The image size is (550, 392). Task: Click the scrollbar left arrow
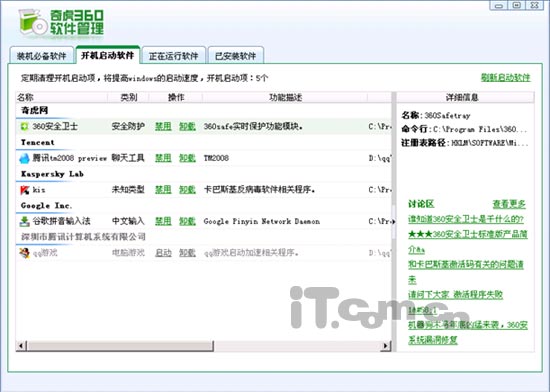21,346
